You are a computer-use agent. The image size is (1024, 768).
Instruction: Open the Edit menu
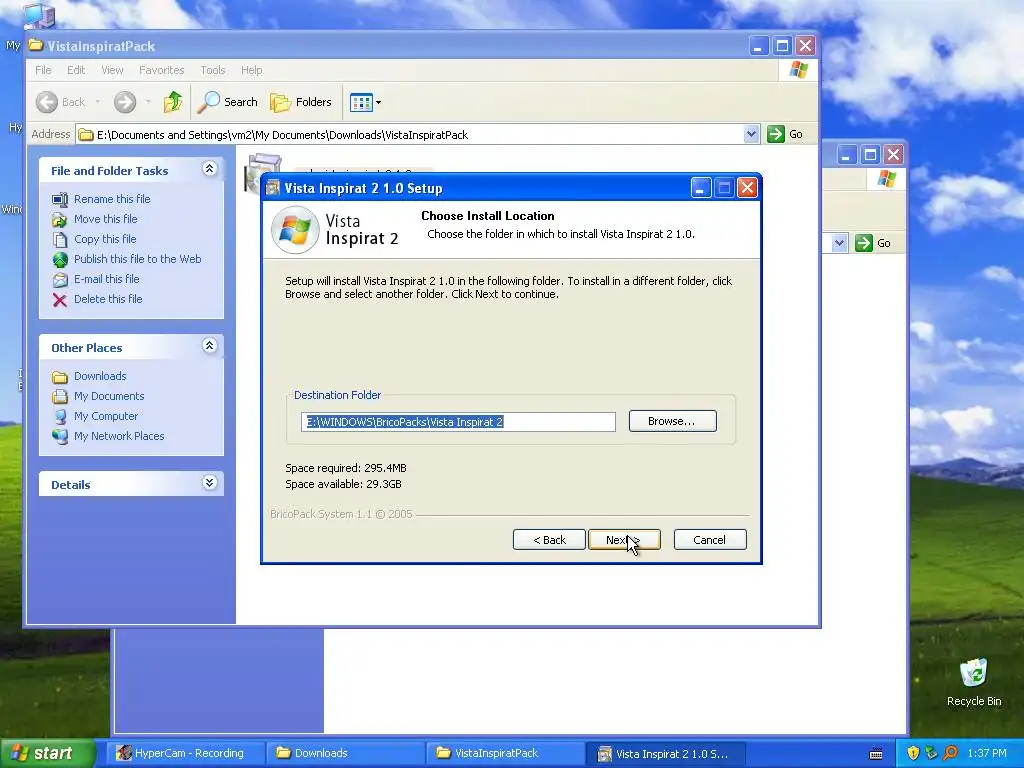(x=76, y=70)
